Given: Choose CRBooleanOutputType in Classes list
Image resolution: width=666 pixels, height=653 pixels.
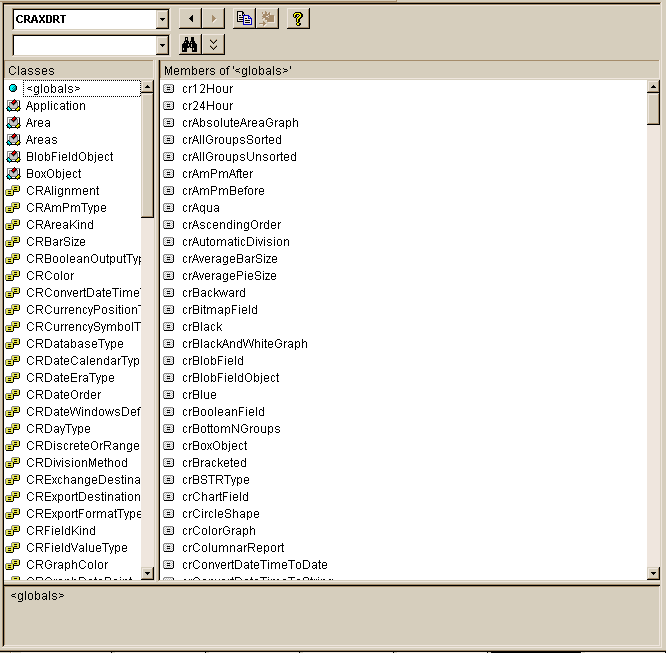Looking at the screenshot, I should (83, 259).
